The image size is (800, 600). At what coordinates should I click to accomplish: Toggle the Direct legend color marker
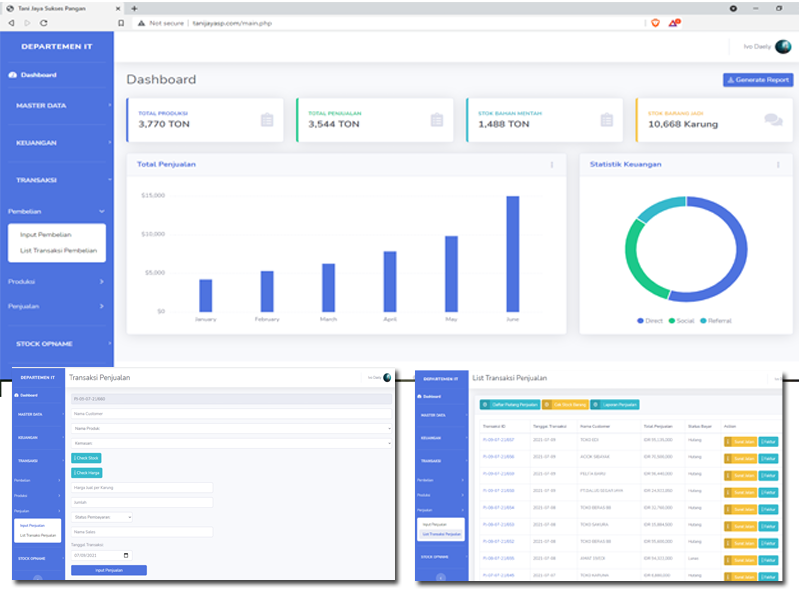tap(640, 321)
